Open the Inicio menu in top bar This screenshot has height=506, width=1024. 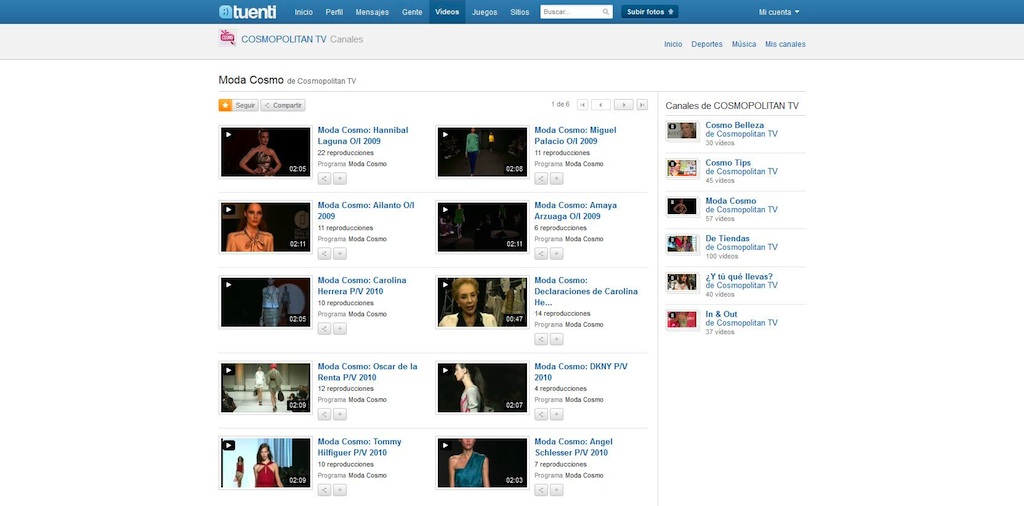(x=304, y=12)
